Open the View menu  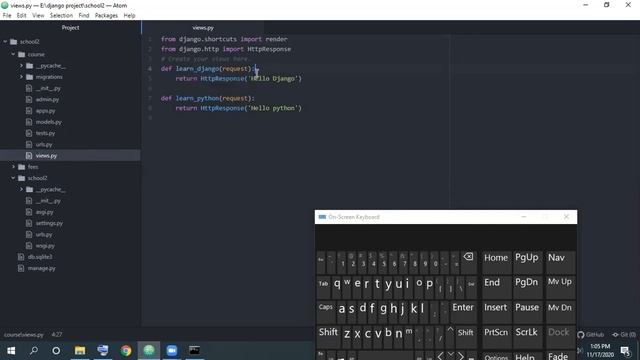pyautogui.click(x=38, y=16)
